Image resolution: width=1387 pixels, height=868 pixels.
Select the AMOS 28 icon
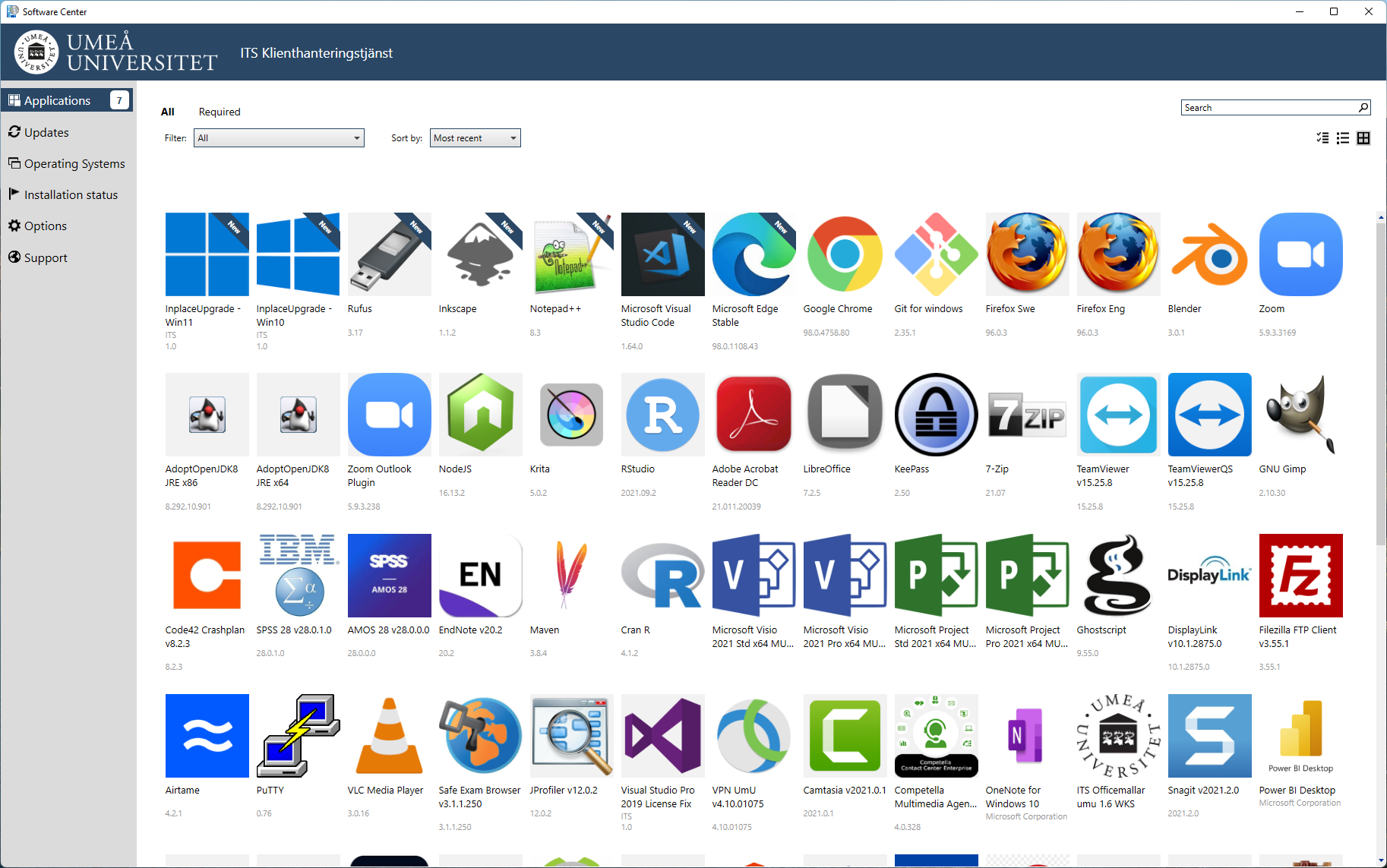(389, 576)
